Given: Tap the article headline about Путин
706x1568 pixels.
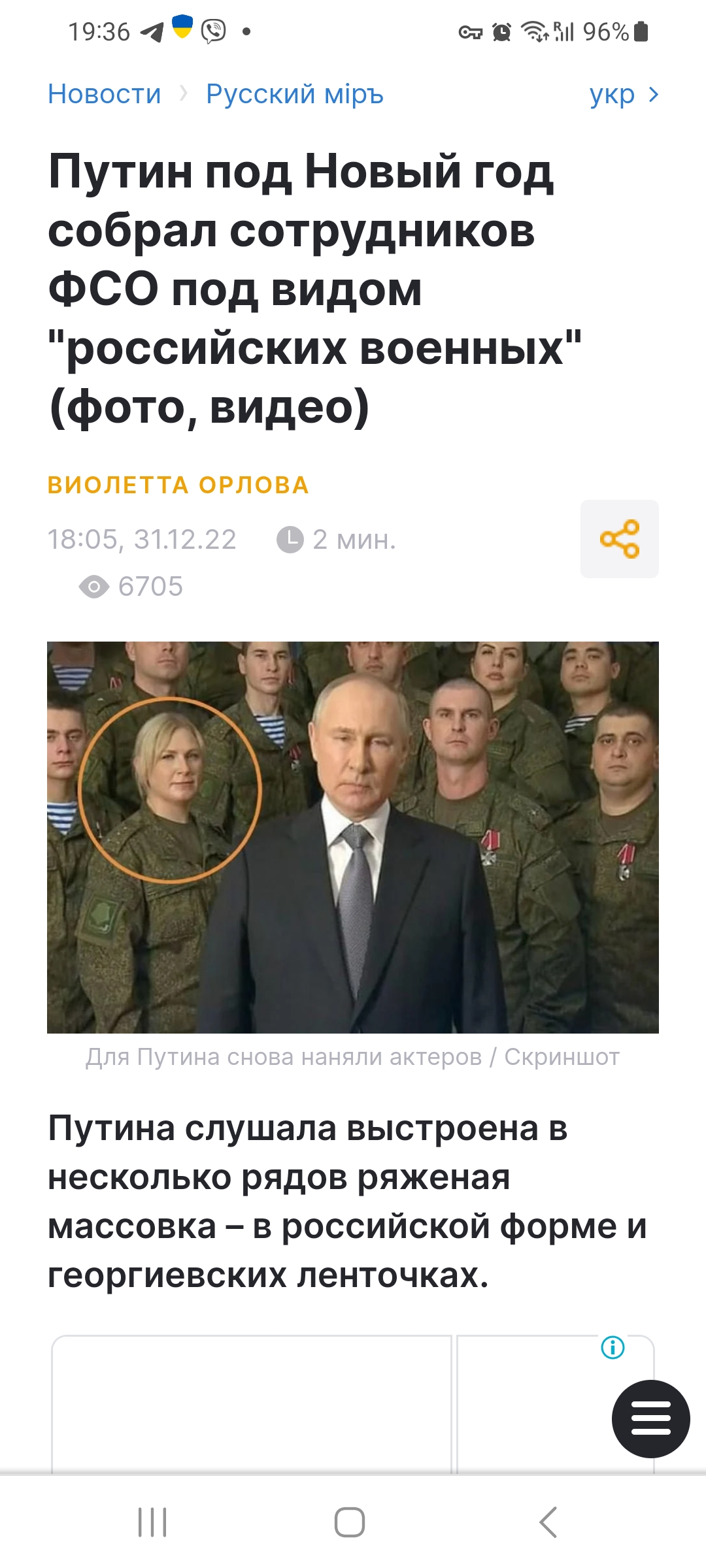Looking at the screenshot, I should coord(314,289).
